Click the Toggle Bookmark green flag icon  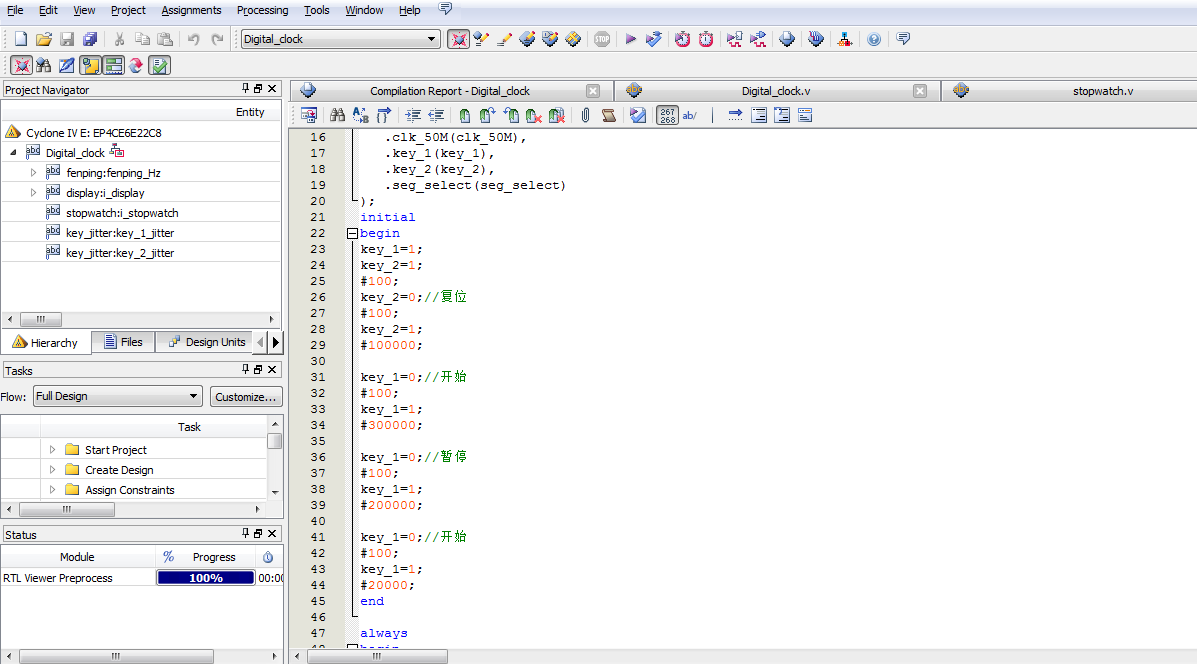(464, 115)
